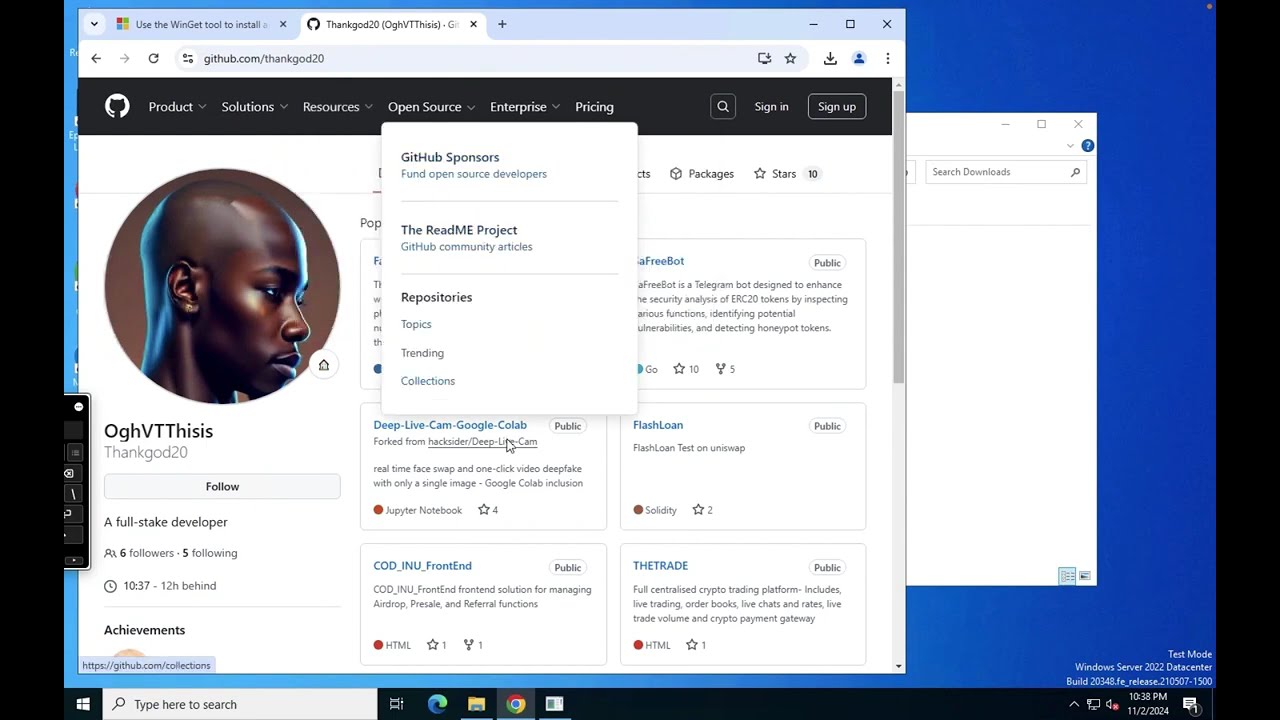Switch to Chrome on the taskbar
The width and height of the screenshot is (1280, 720).
[x=515, y=704]
